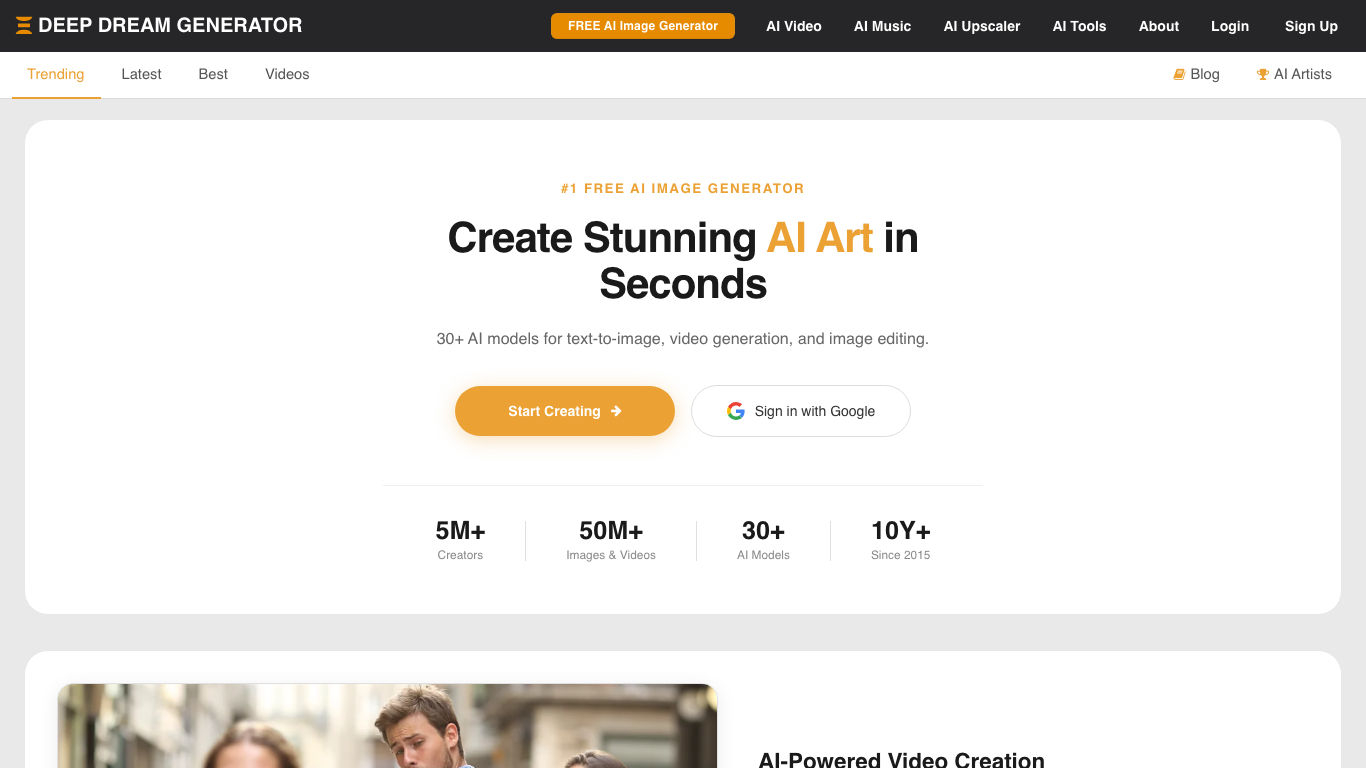This screenshot has width=1366, height=768.
Task: Go to AI Upscaler
Action: click(982, 26)
